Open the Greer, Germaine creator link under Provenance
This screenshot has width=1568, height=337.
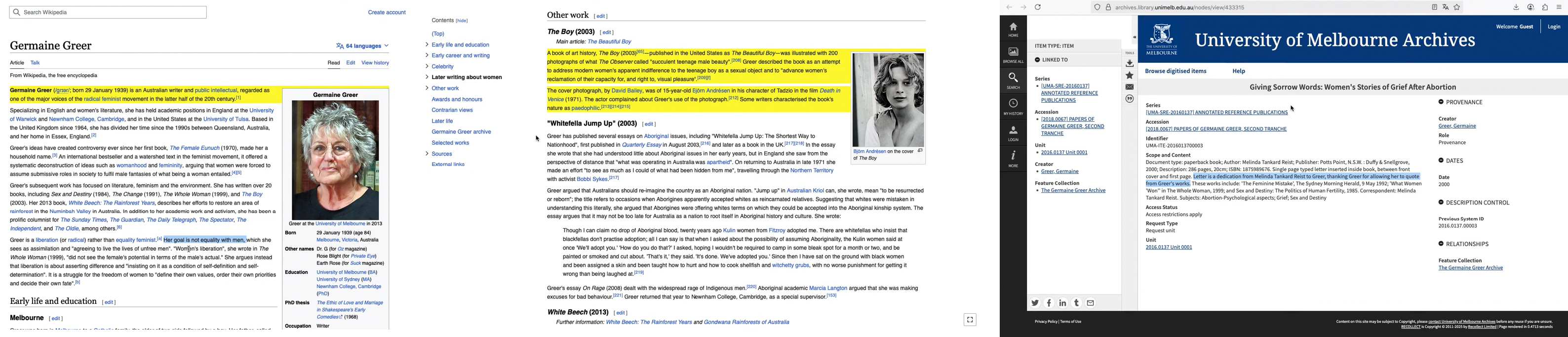click(1456, 126)
